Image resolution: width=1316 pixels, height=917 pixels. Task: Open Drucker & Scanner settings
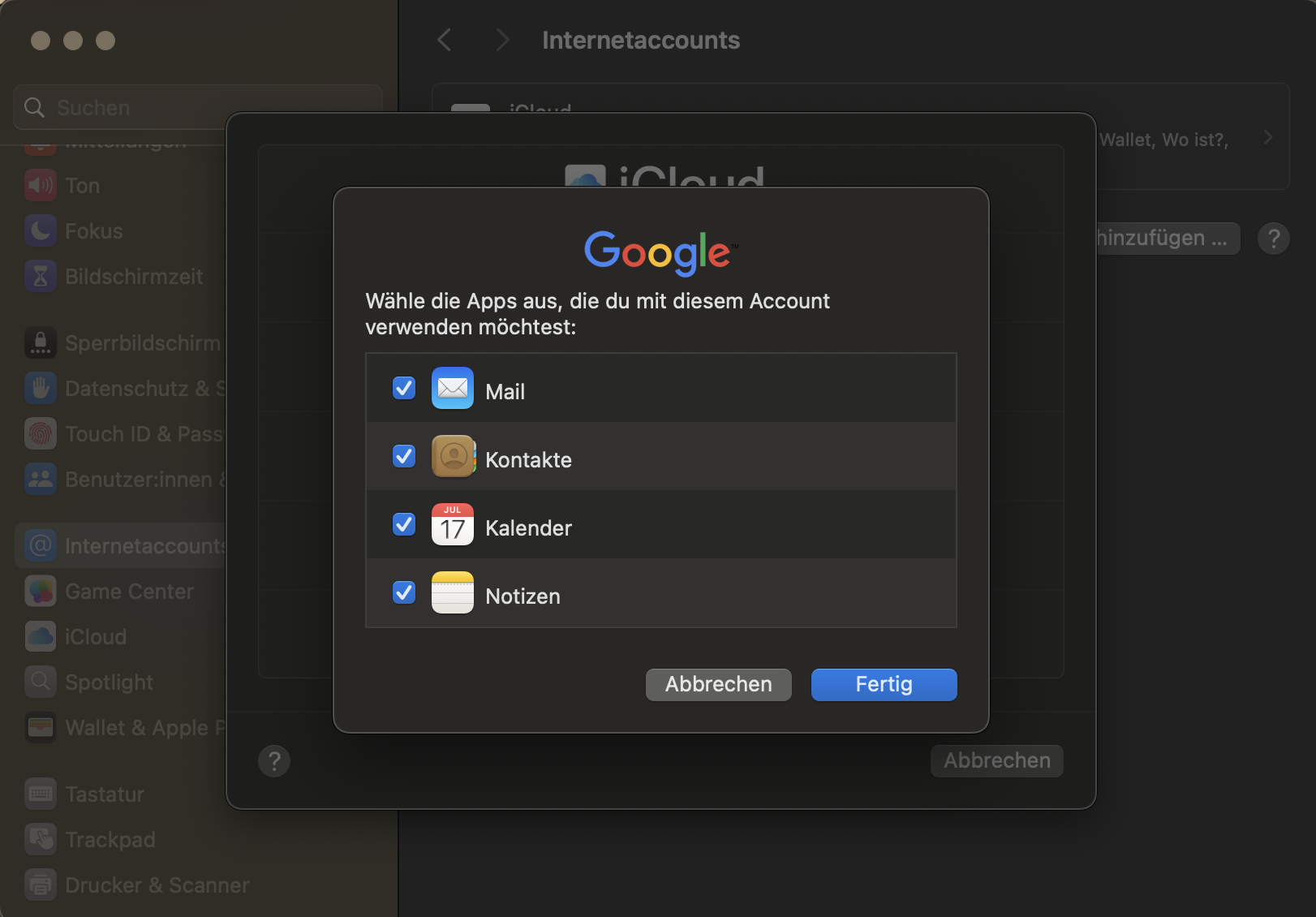point(40,885)
